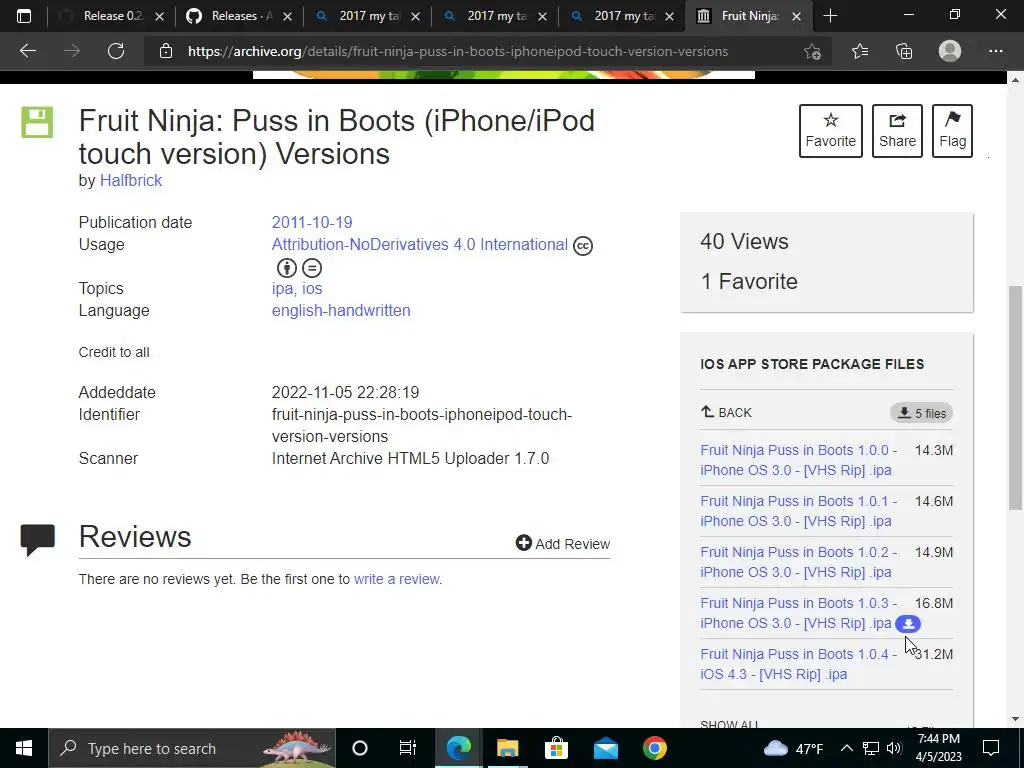Open the ipa topic link
The width and height of the screenshot is (1024, 768).
pos(283,289)
